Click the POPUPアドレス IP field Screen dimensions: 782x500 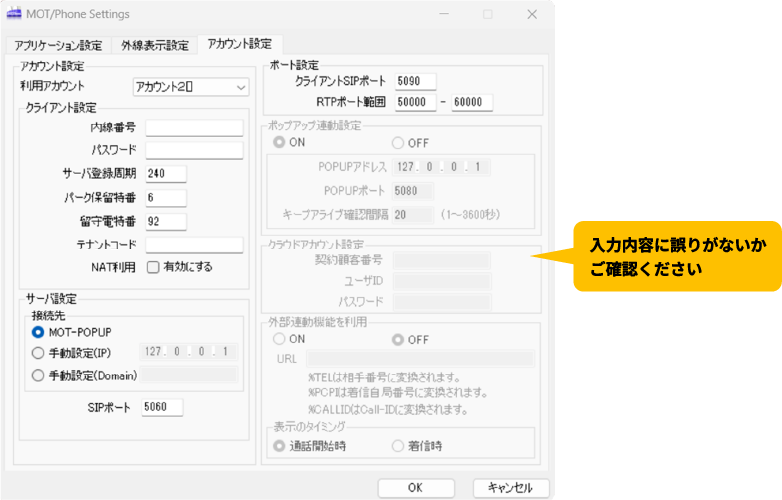tap(441, 167)
